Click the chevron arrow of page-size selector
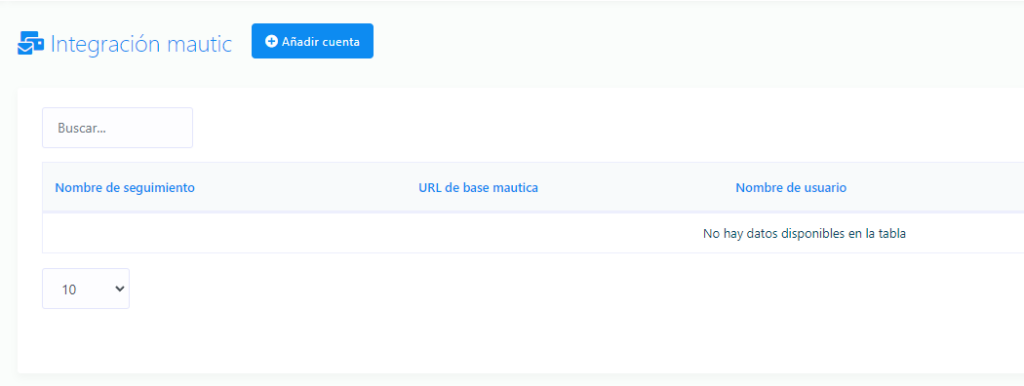The height and width of the screenshot is (386, 1024). pyautogui.click(x=119, y=288)
